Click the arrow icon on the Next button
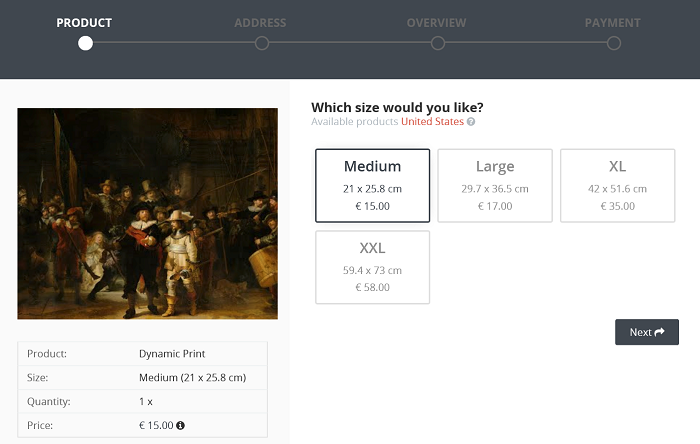Image resolution: width=700 pixels, height=444 pixels. coord(660,332)
